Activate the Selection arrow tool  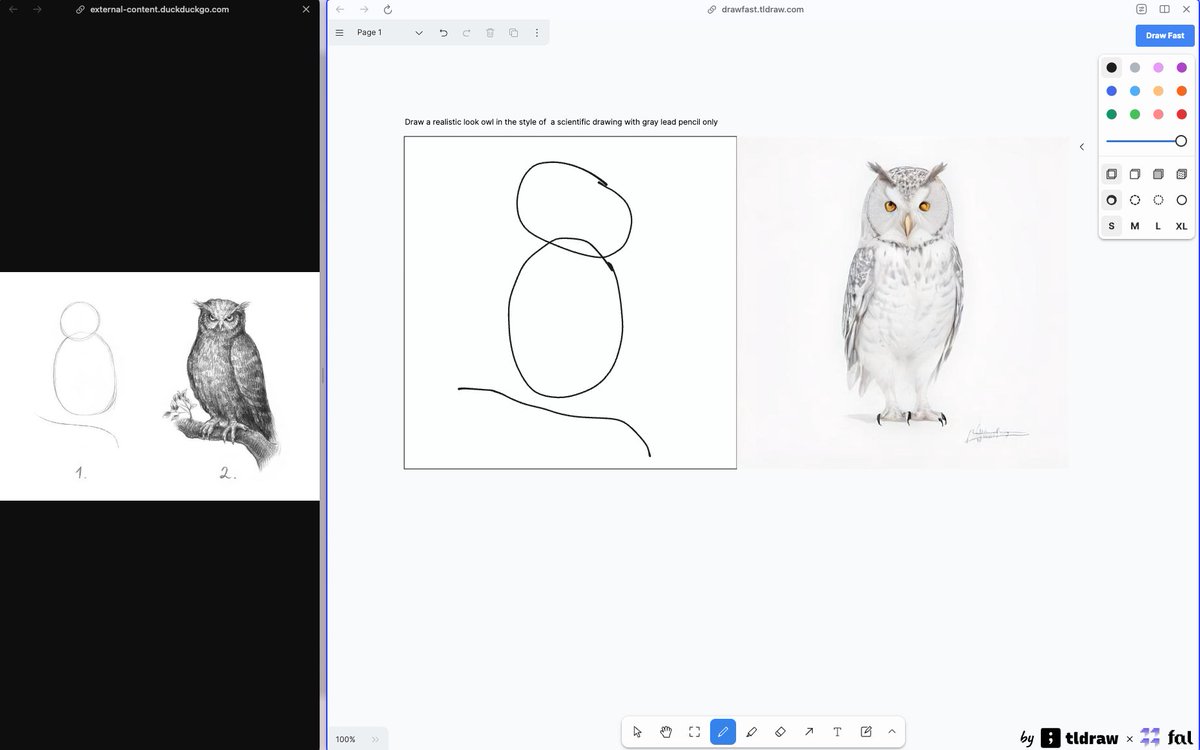[637, 732]
